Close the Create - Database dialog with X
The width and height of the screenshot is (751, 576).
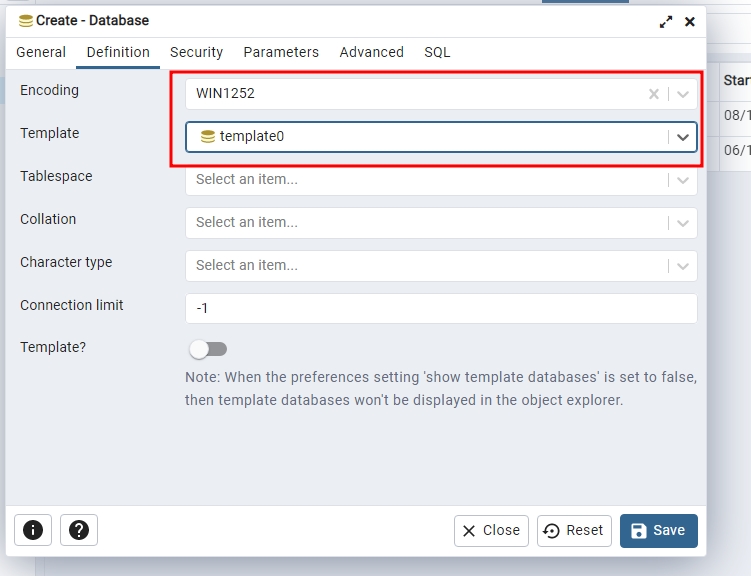coord(690,21)
